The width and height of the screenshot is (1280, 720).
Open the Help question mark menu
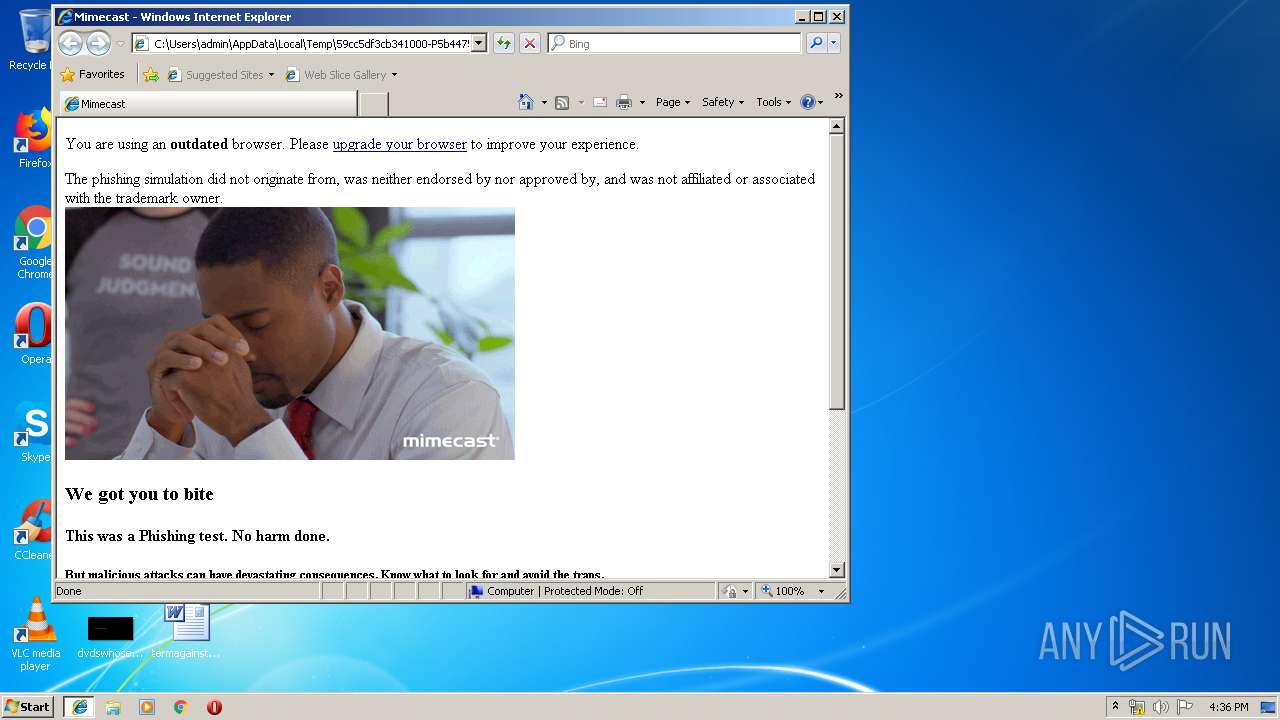click(x=811, y=102)
